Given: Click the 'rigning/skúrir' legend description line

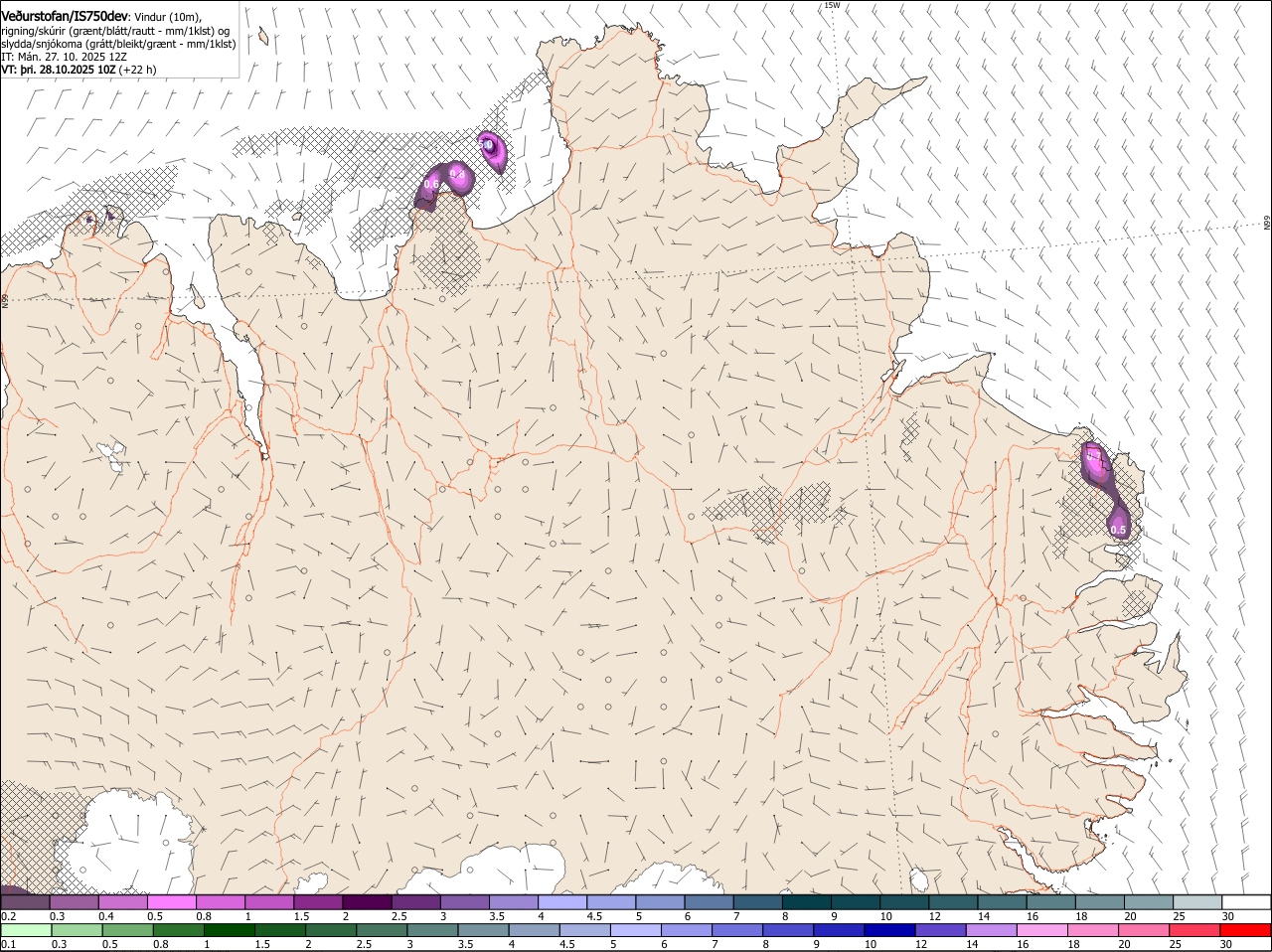Looking at the screenshot, I should click(115, 31).
